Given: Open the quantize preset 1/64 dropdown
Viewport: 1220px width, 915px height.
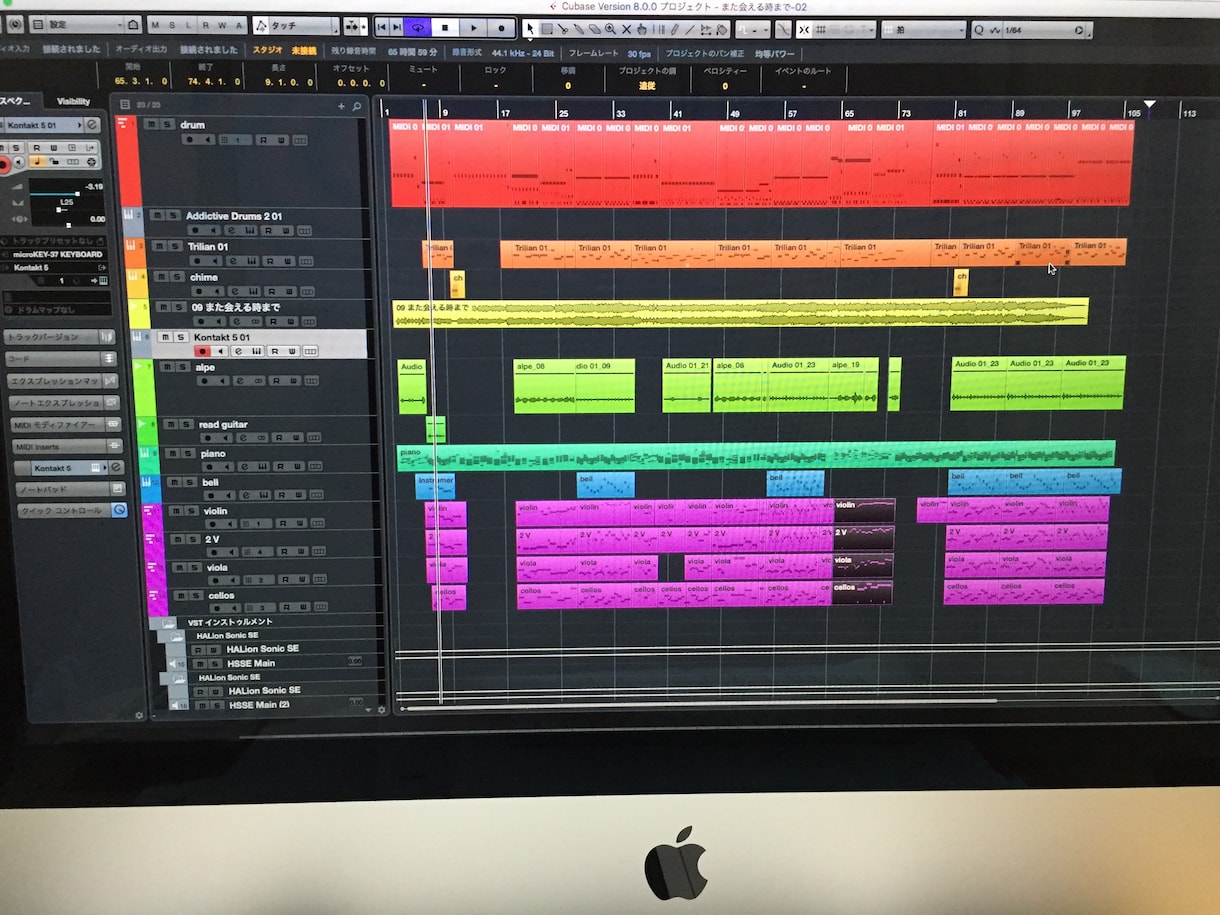Looking at the screenshot, I should pyautogui.click(x=1039, y=31).
